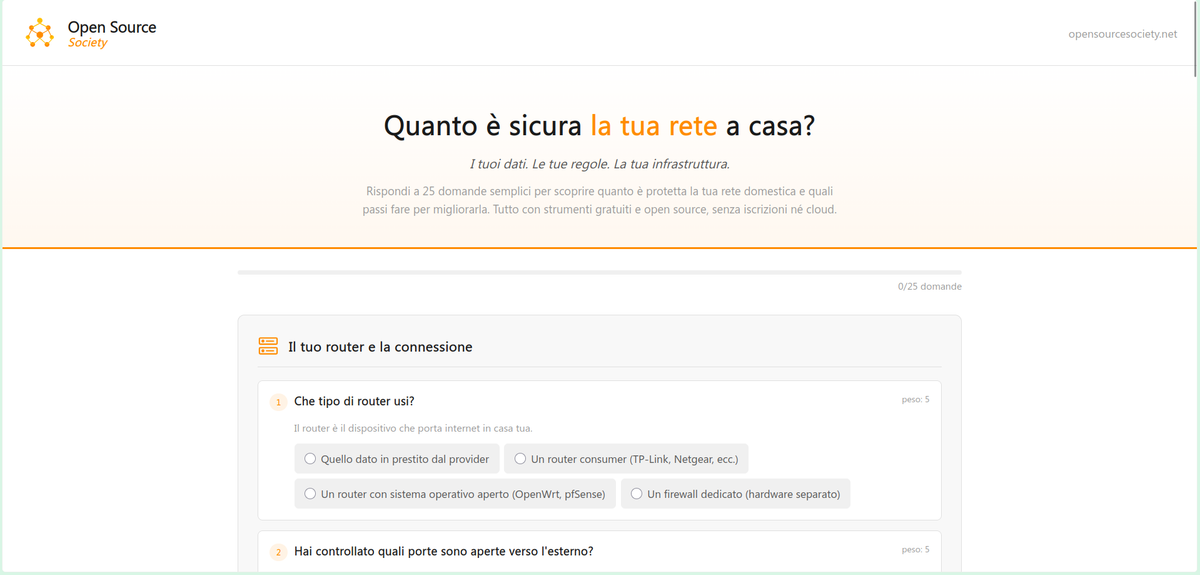Click the number 1 question badge
The image size is (1200, 575).
coord(279,402)
